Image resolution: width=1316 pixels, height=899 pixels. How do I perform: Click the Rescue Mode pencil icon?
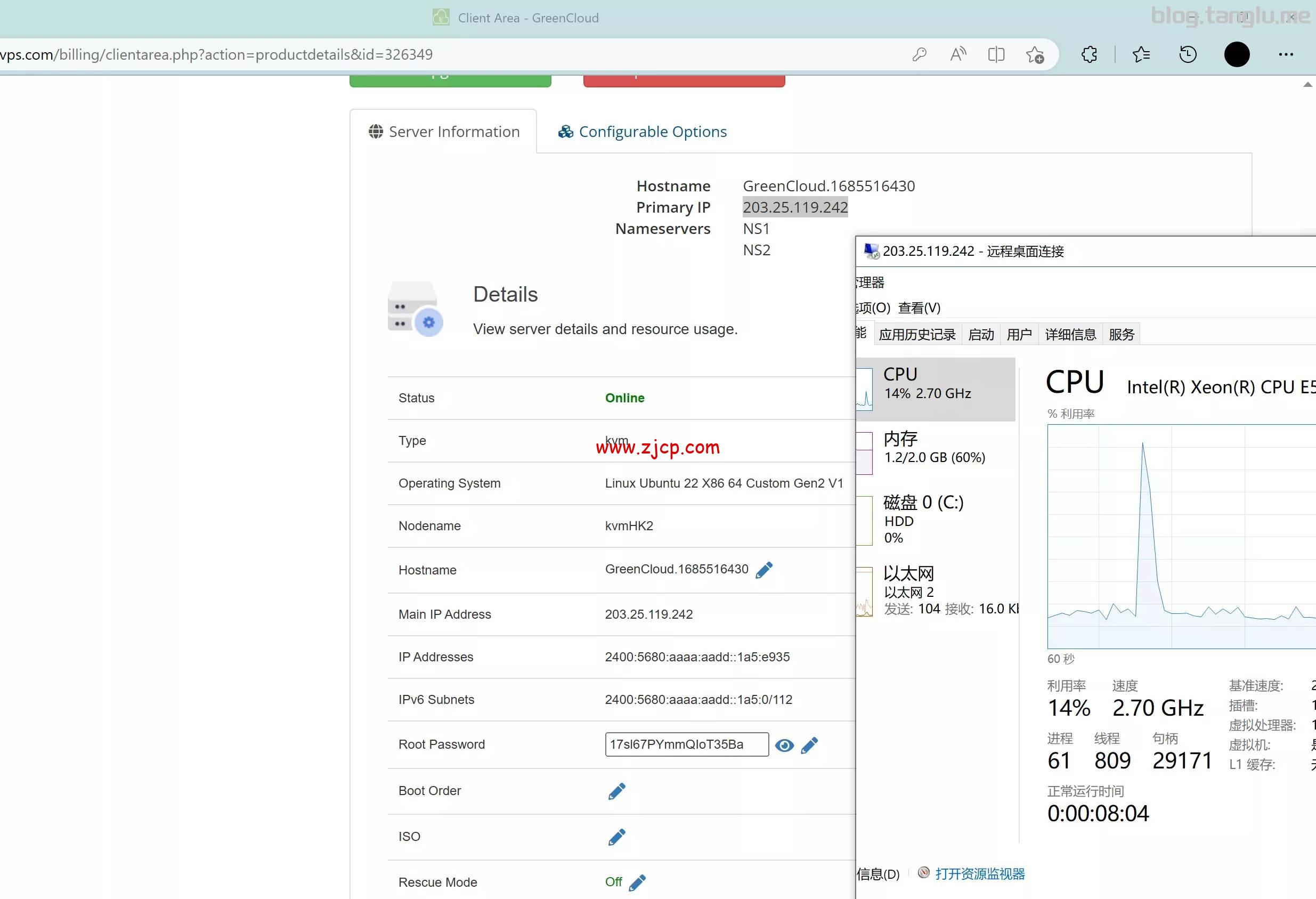(637, 882)
